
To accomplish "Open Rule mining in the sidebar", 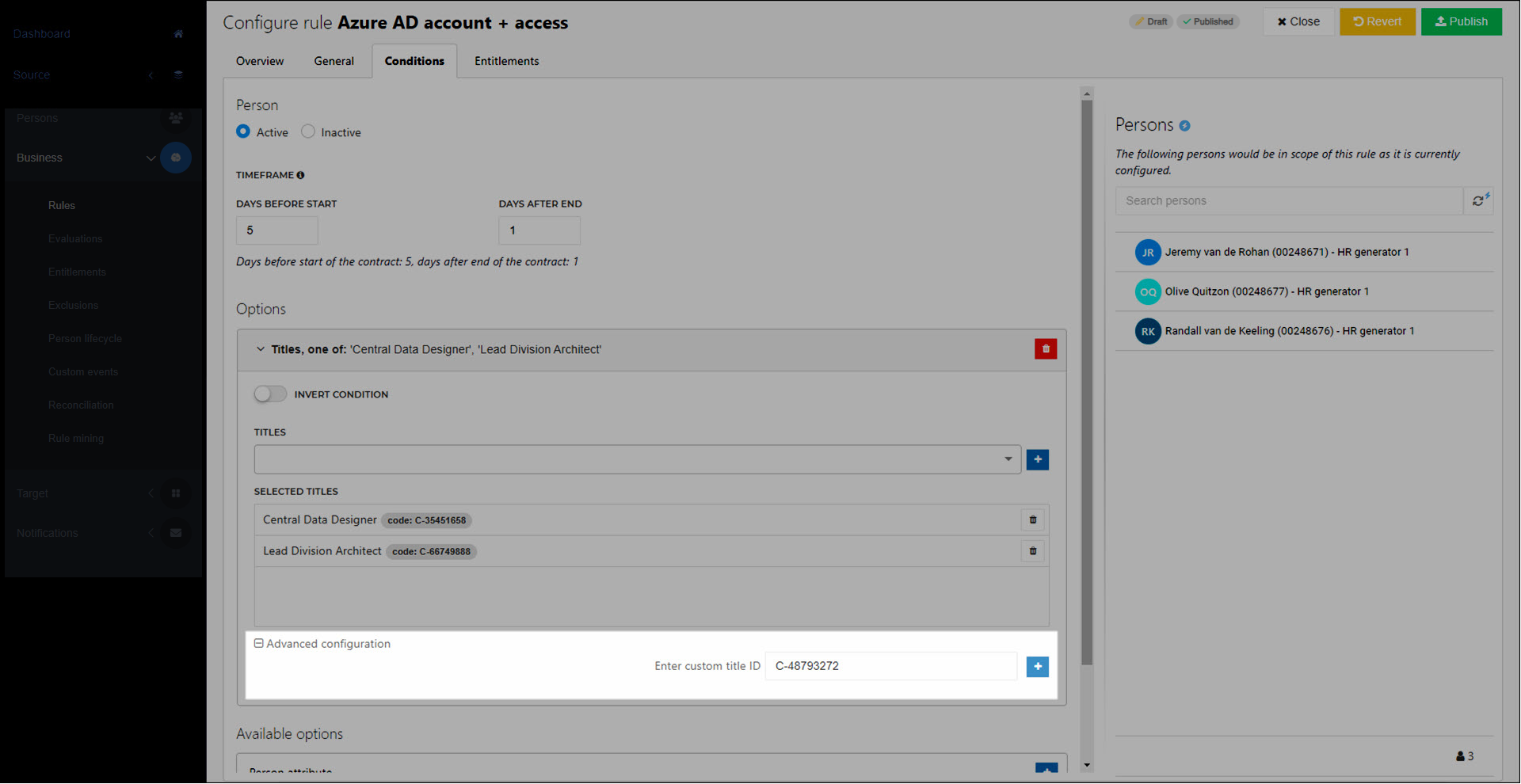I will [x=76, y=439].
